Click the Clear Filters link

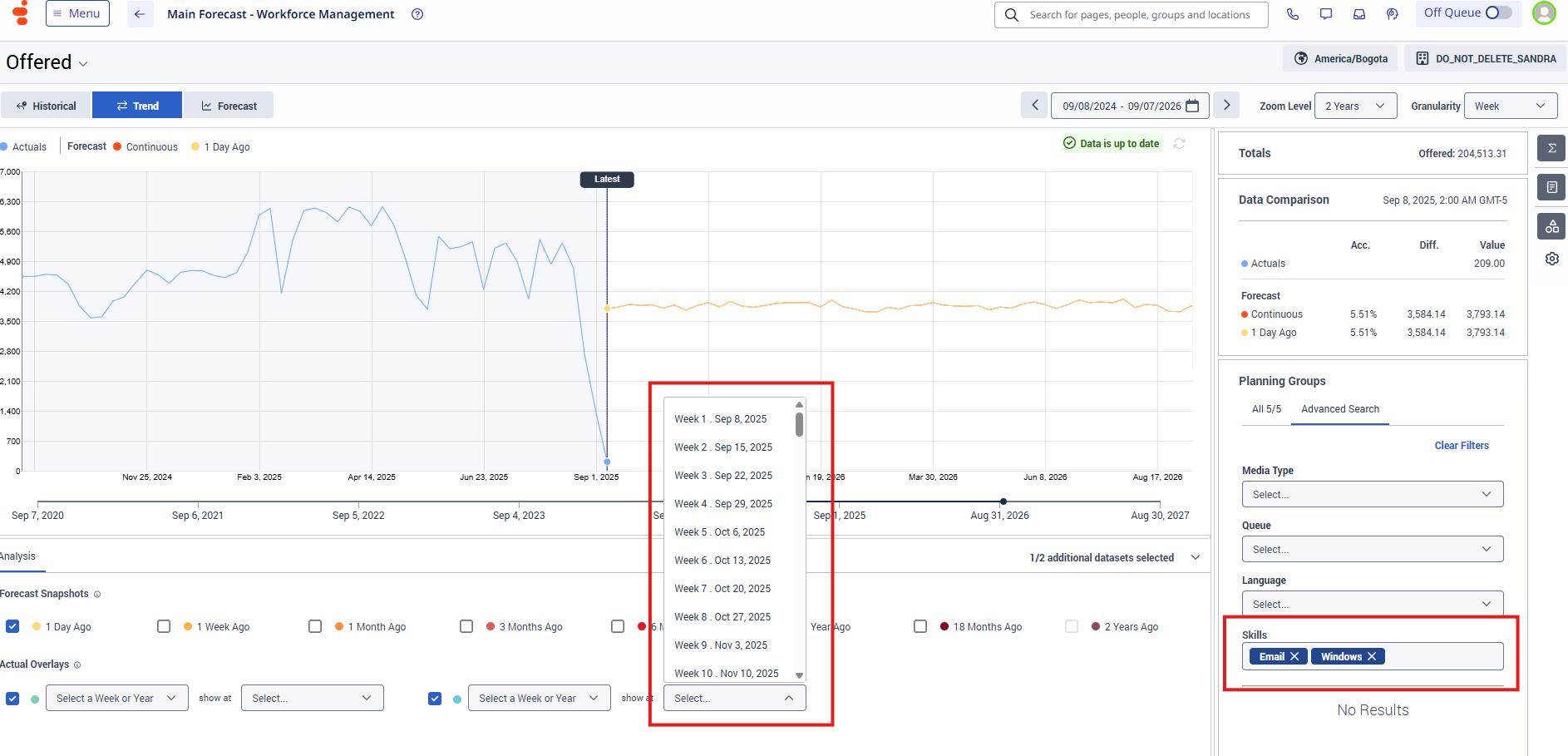[1461, 446]
